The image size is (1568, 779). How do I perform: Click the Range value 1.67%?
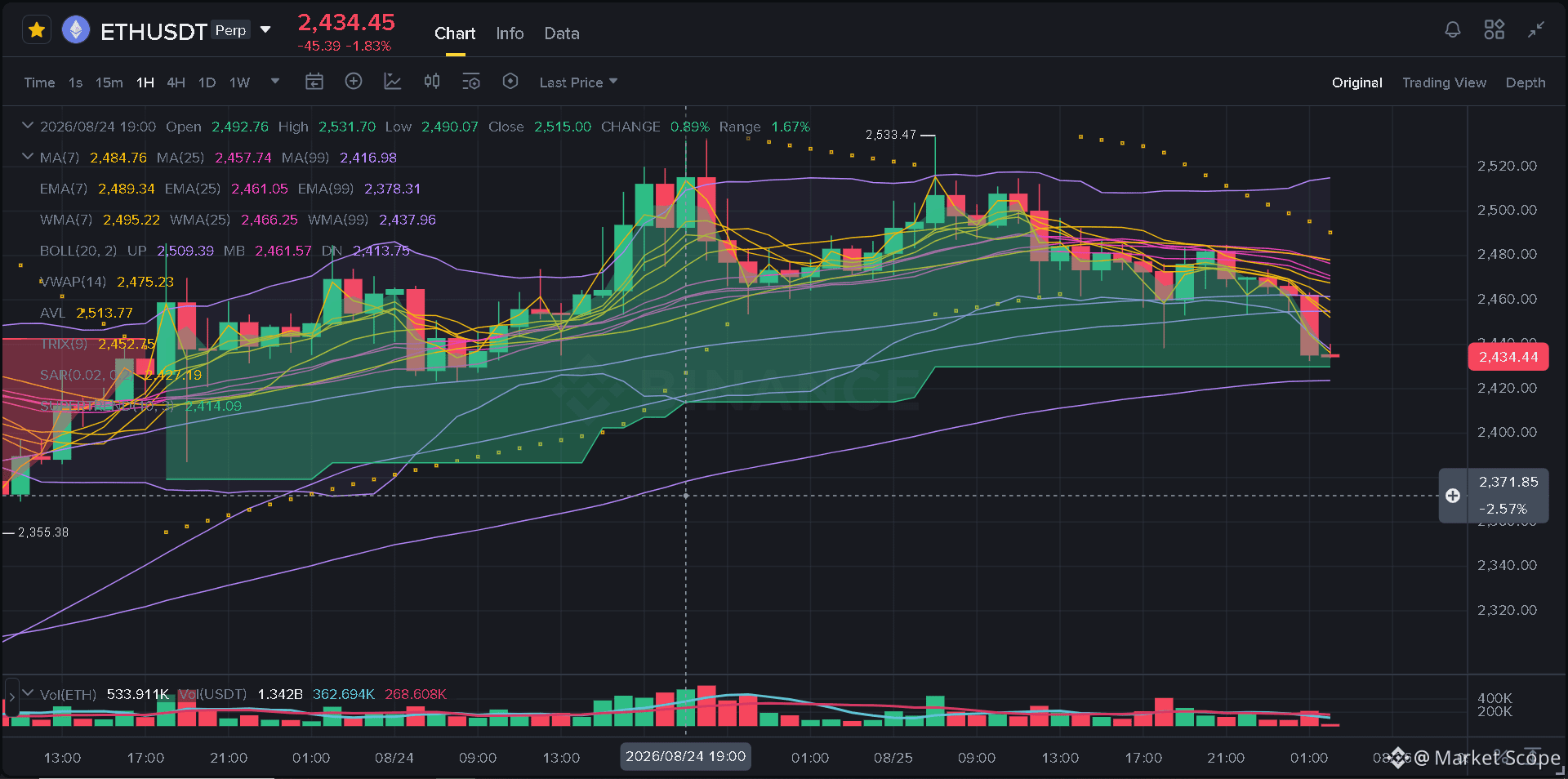click(791, 127)
